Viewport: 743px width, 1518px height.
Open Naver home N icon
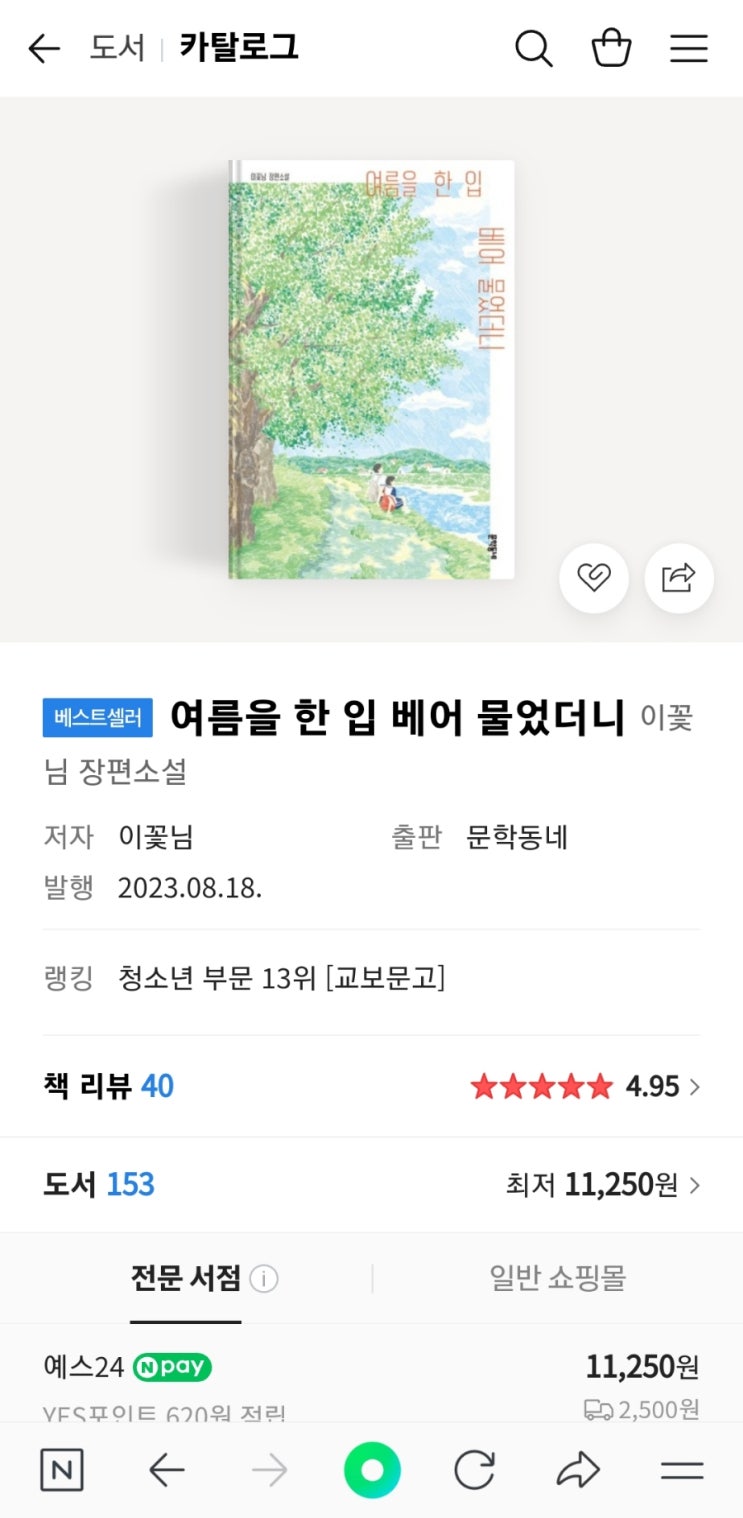pos(62,1470)
